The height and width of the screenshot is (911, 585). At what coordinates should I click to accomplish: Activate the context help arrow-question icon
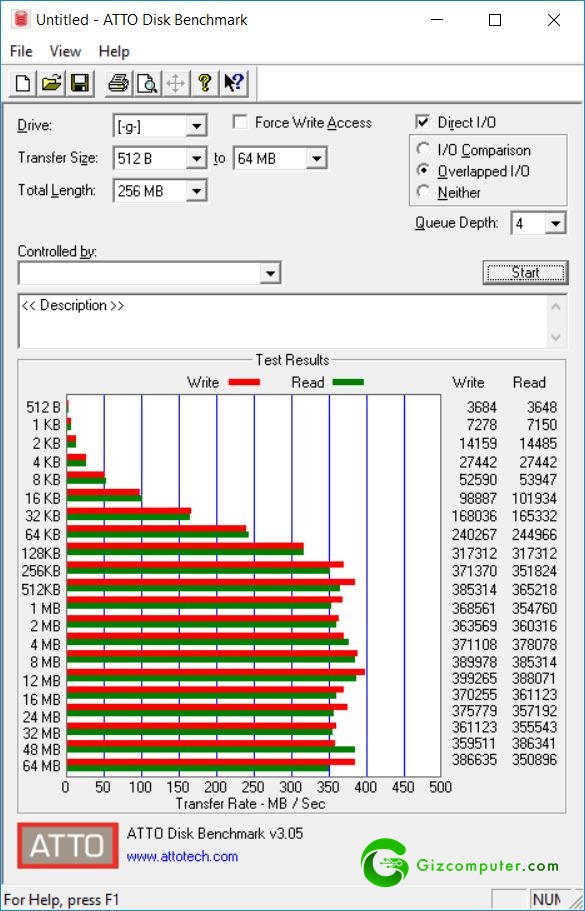234,84
